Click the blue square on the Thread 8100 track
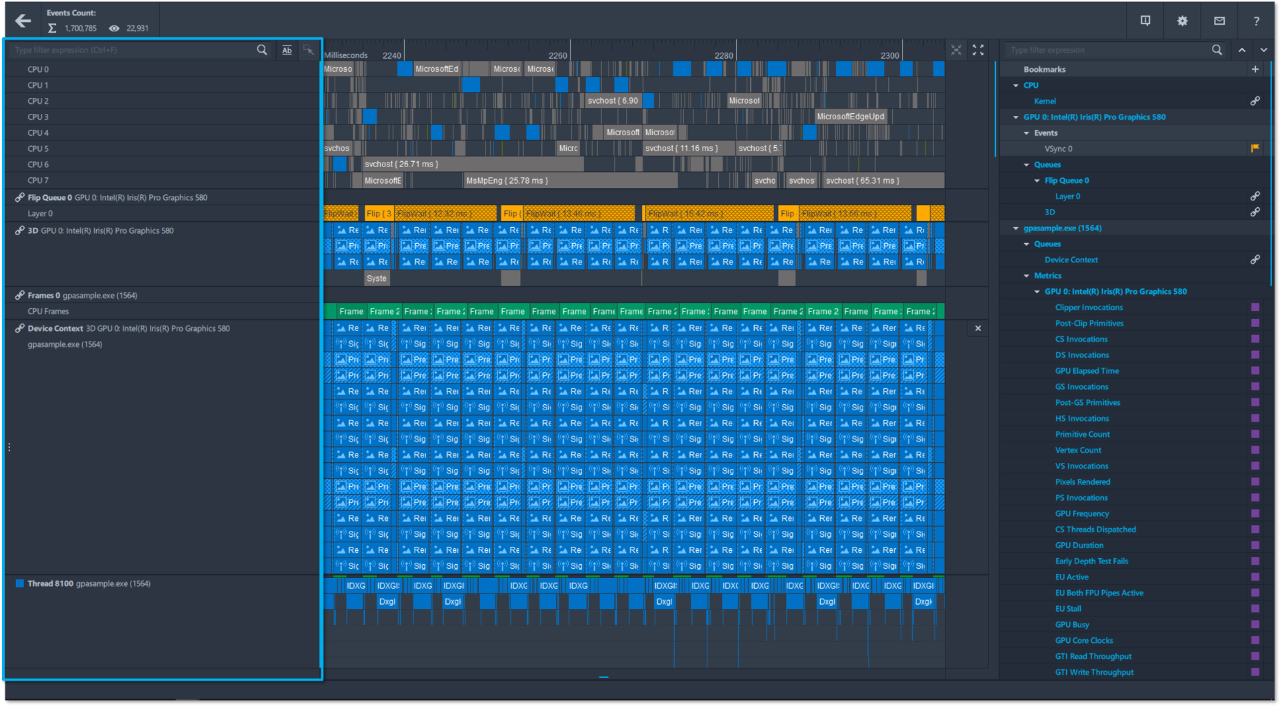The image size is (1280, 706). pyautogui.click(x=20, y=583)
